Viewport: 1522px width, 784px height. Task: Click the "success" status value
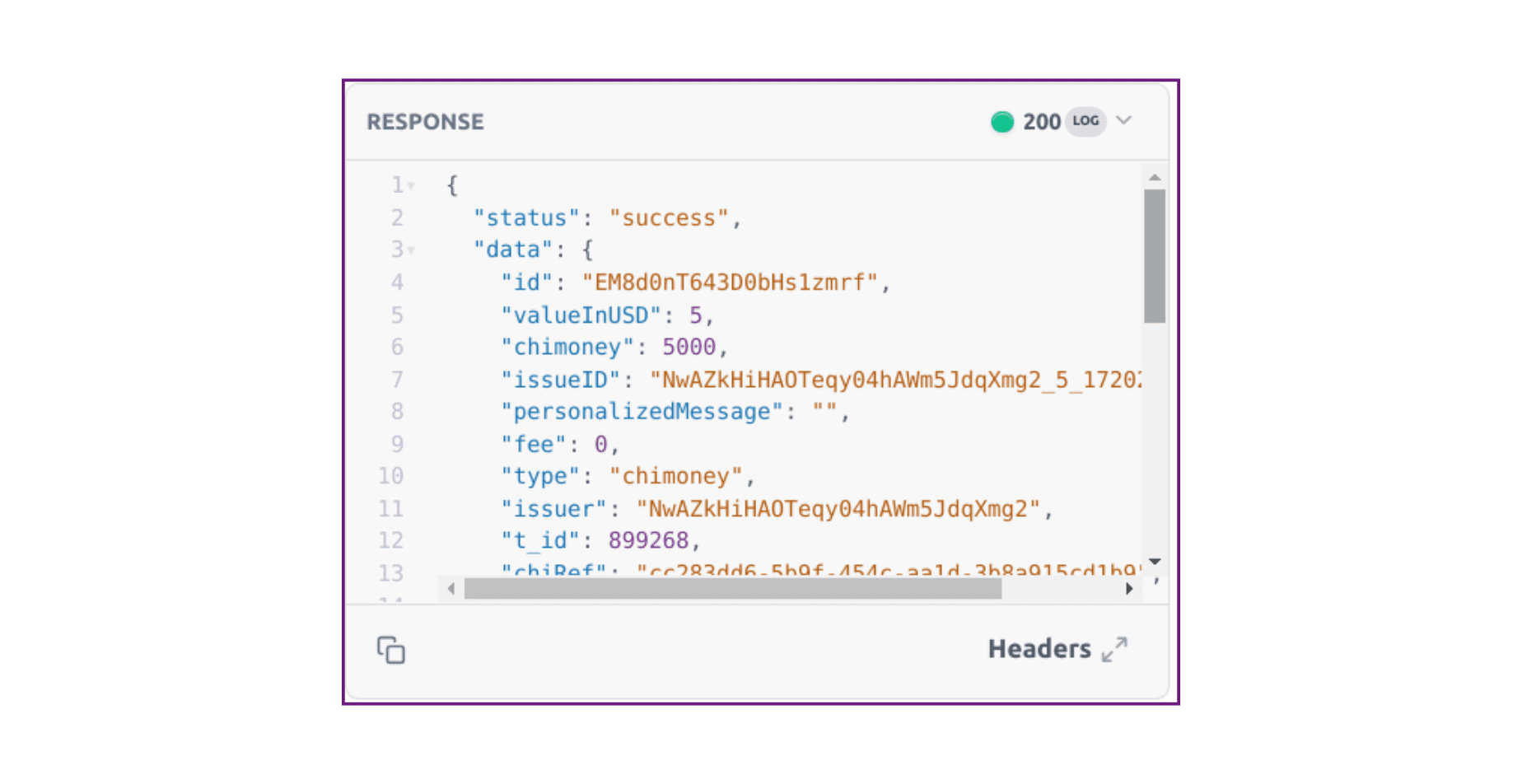click(669, 218)
